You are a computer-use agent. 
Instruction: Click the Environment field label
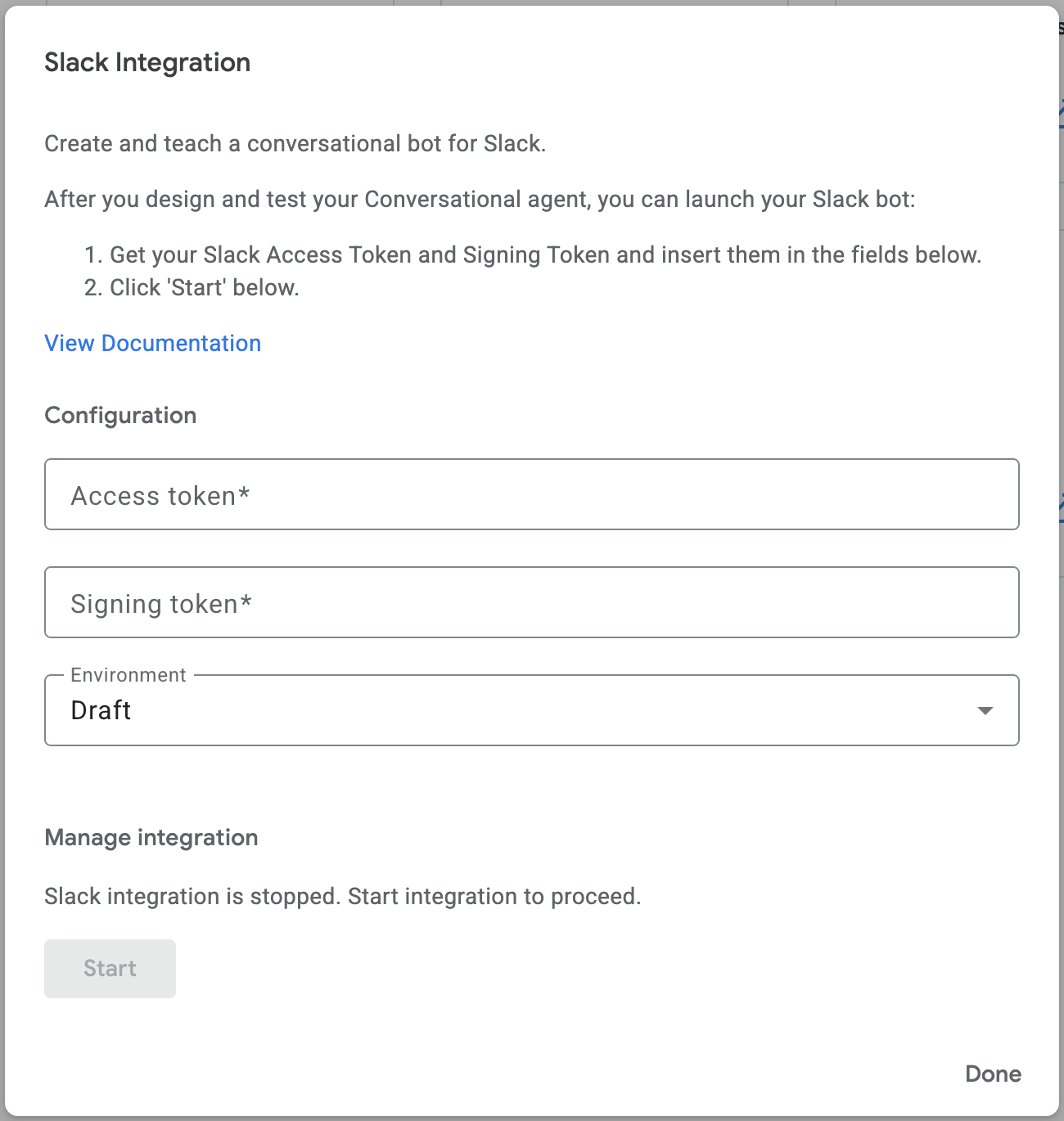click(128, 675)
